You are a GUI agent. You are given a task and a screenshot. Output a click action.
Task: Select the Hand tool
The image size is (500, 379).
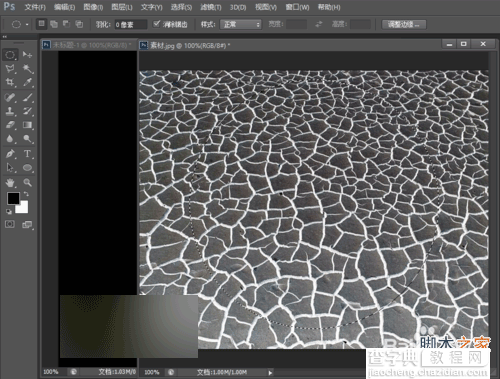(10, 182)
